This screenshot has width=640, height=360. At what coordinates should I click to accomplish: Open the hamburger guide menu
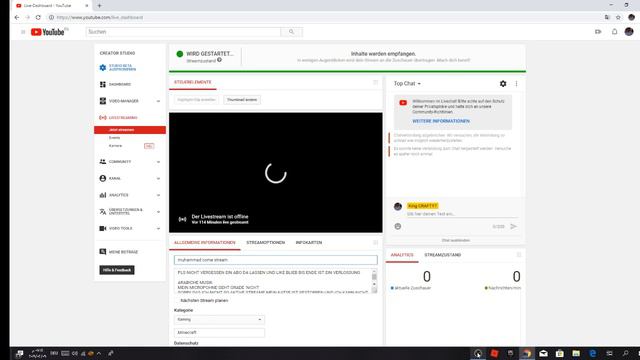[x=23, y=32]
